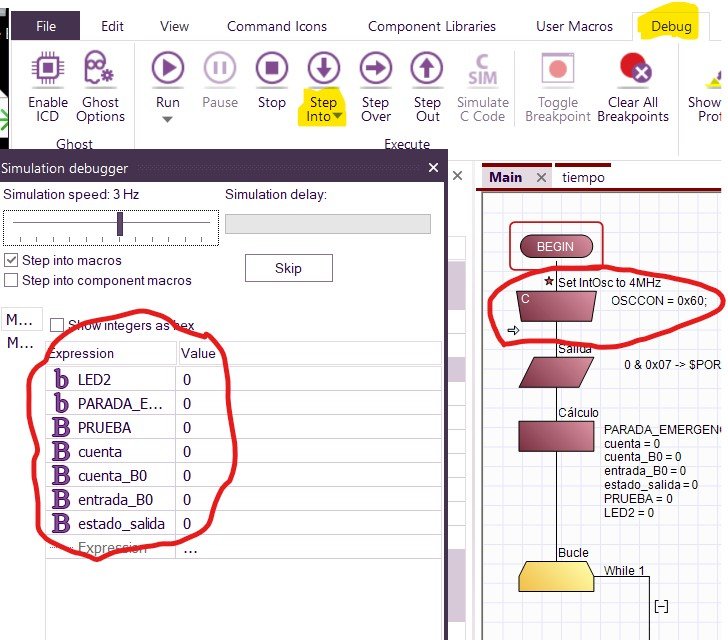728x640 pixels.
Task: Click the empty Expression entry field
Action: [x=111, y=548]
